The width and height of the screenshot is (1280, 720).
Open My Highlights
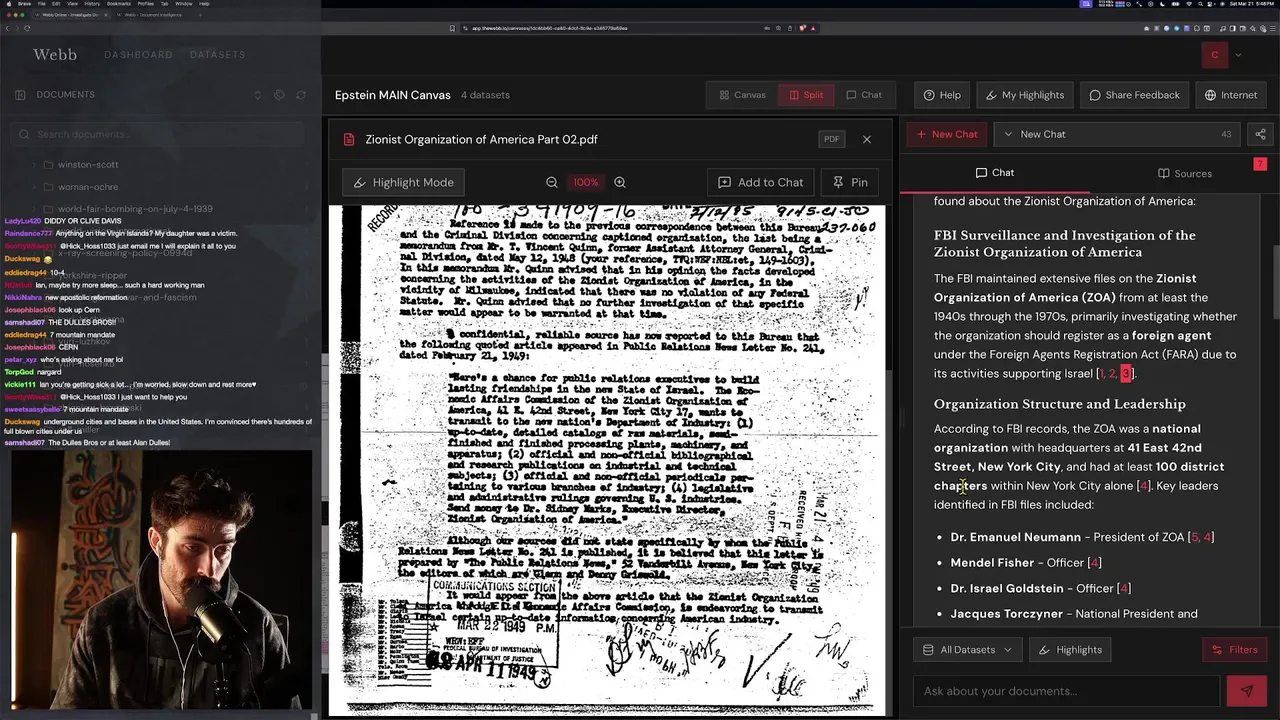coord(1024,95)
